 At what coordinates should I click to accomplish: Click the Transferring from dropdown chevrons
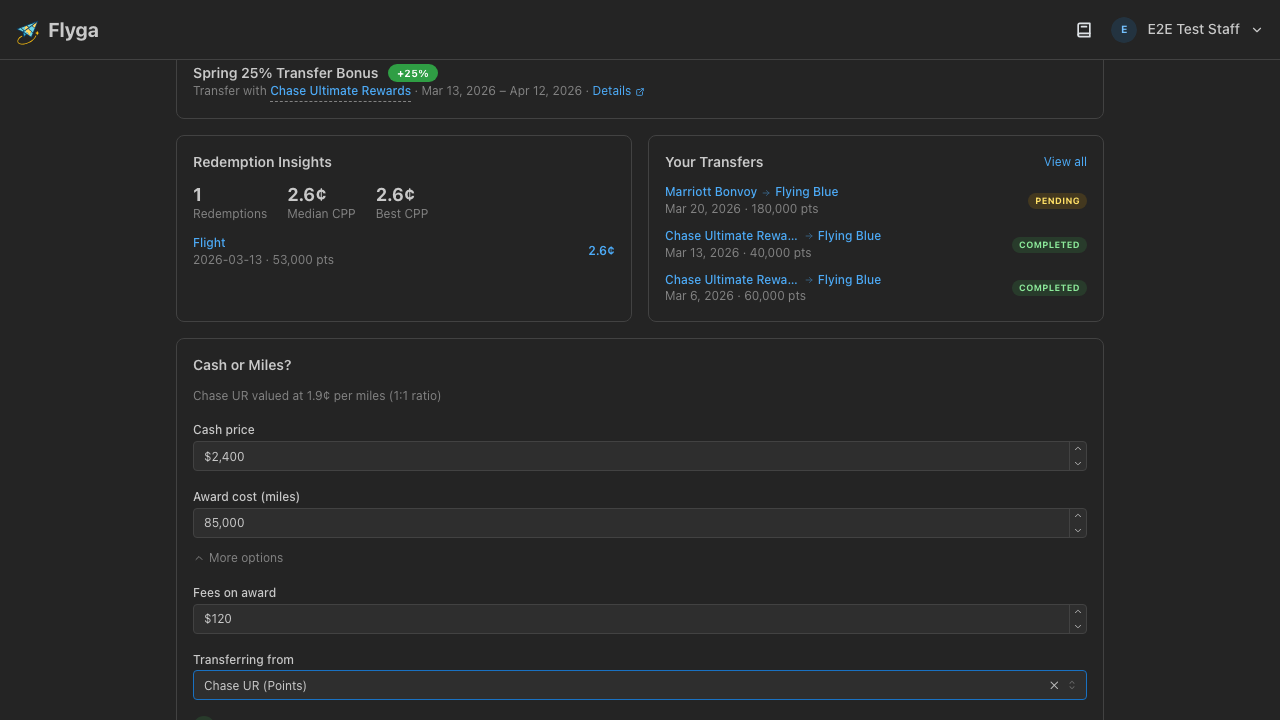click(x=1072, y=685)
